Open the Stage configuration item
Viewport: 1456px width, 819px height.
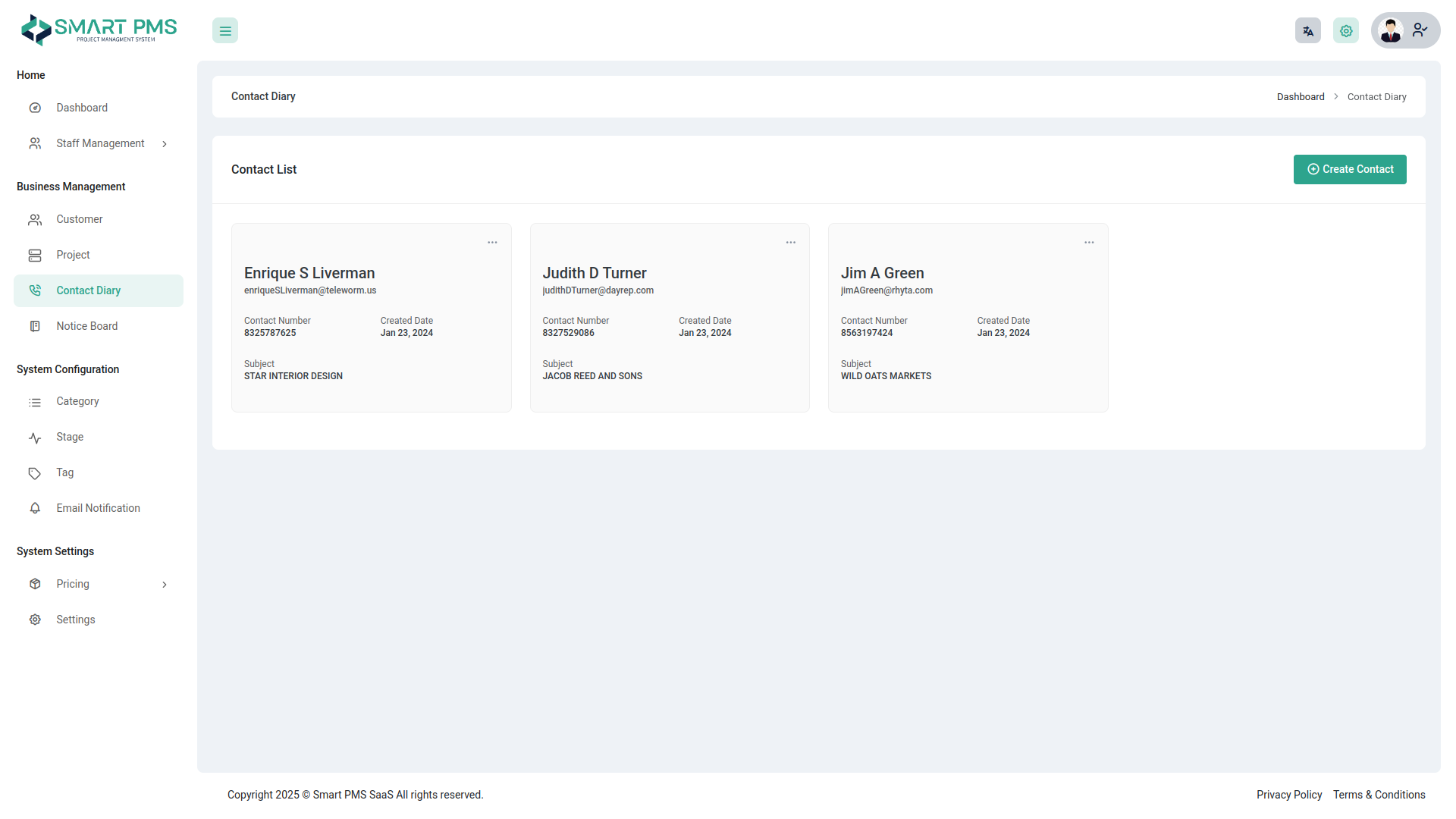point(70,437)
